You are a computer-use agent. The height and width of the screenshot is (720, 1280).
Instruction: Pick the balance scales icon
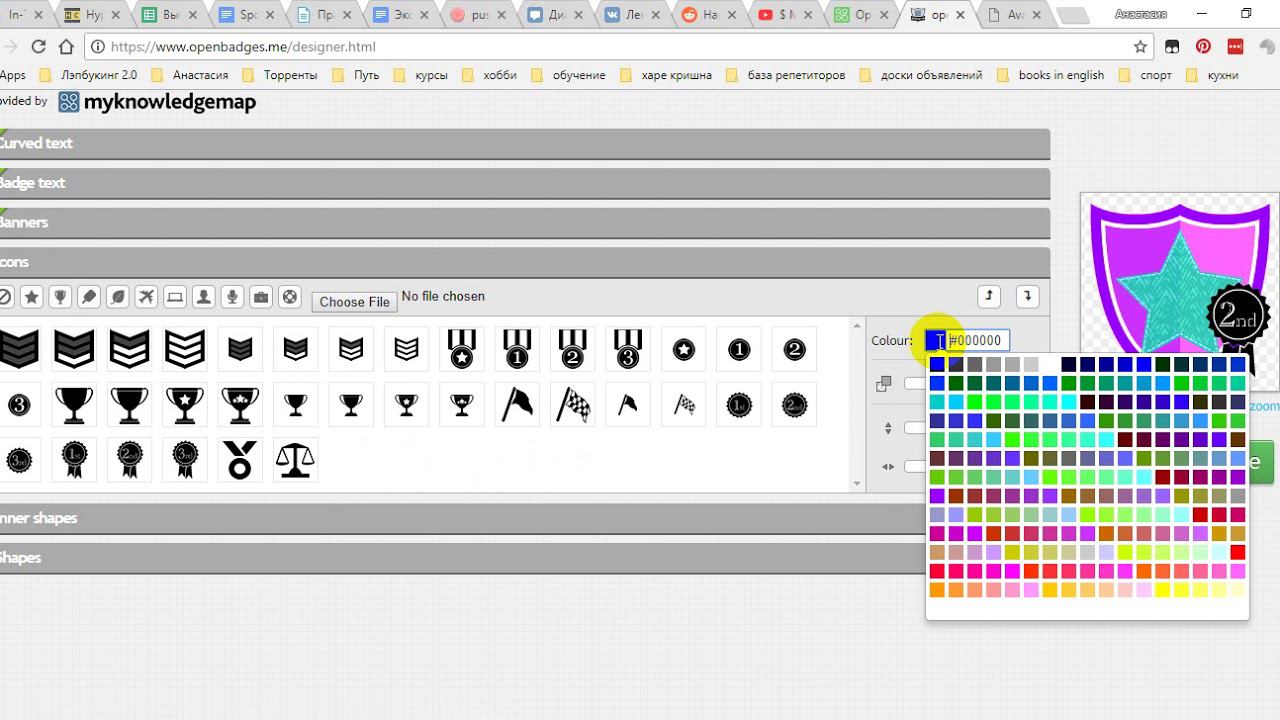(x=295, y=460)
